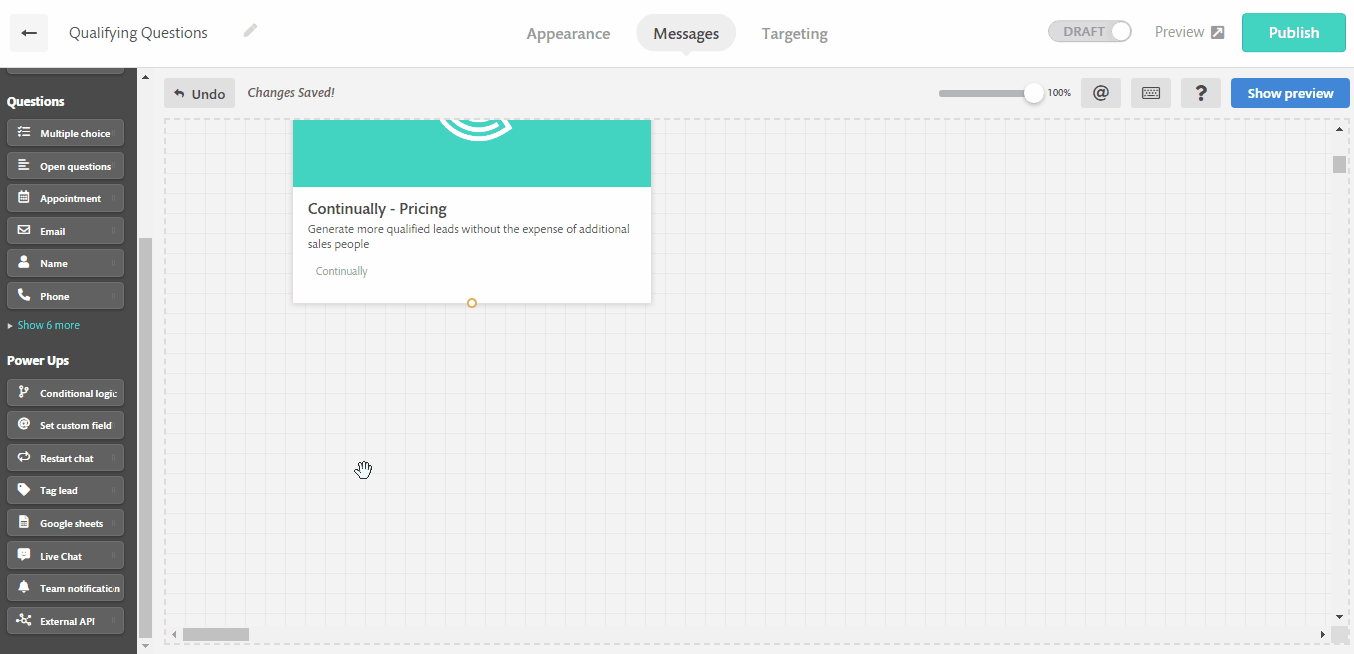Open the help question mark panel
The width and height of the screenshot is (1354, 654).
click(x=1200, y=92)
